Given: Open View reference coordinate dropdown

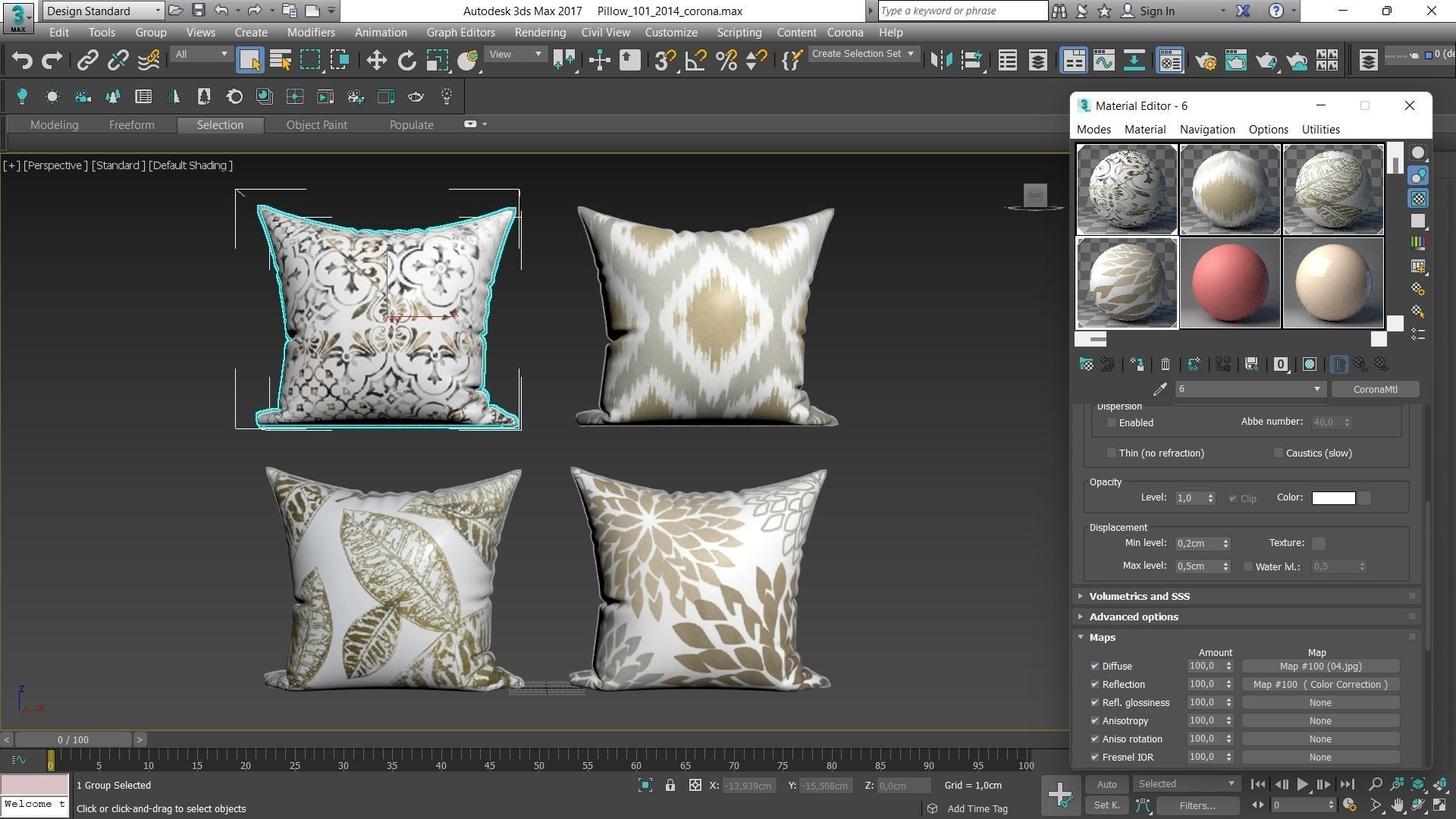Looking at the screenshot, I should (515, 54).
